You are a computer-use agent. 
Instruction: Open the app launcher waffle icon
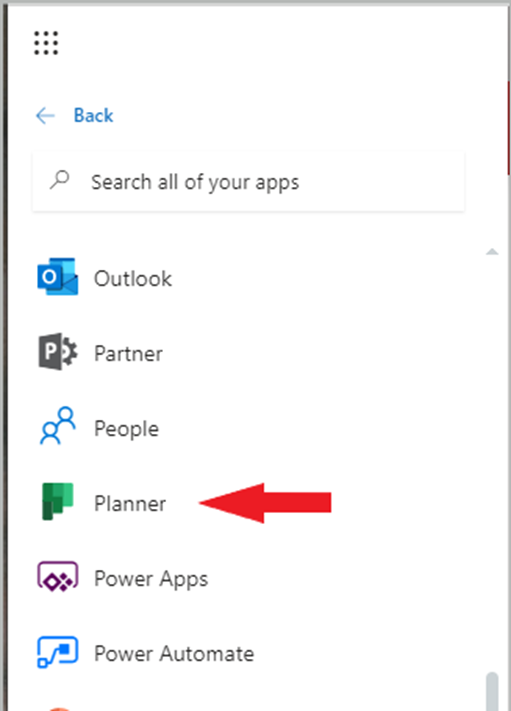[46, 43]
